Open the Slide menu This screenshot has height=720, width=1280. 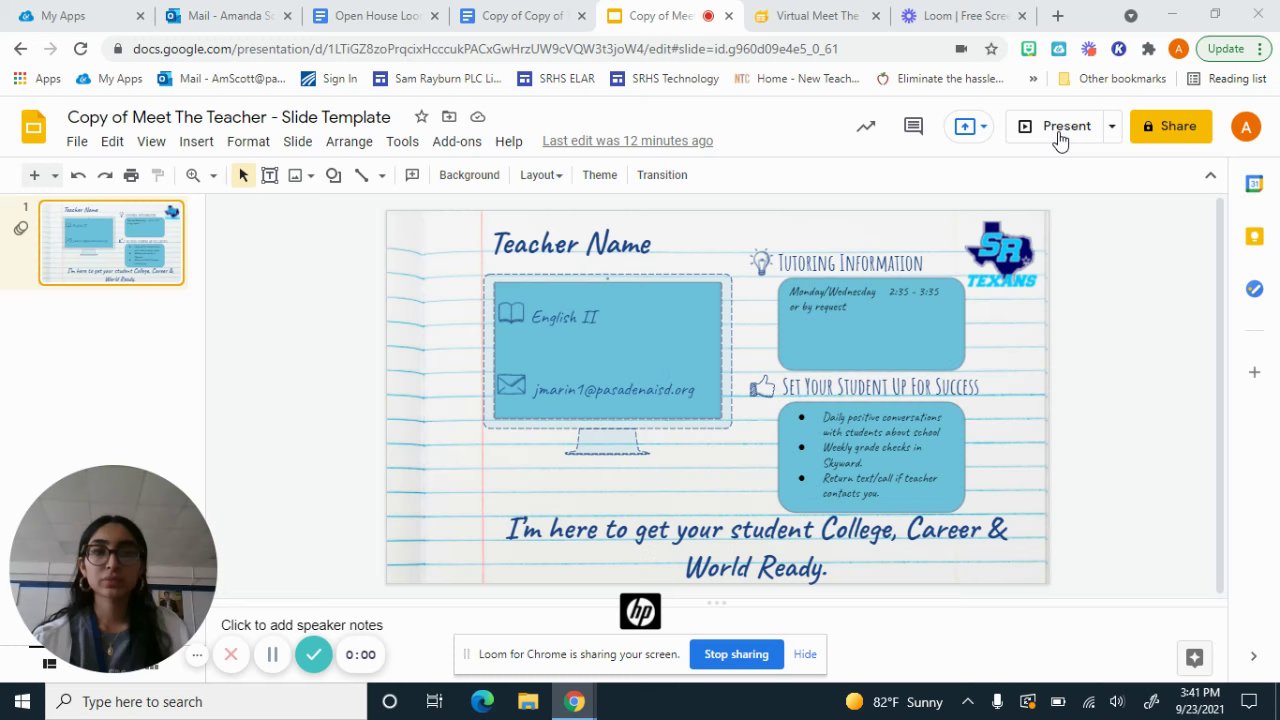(298, 141)
